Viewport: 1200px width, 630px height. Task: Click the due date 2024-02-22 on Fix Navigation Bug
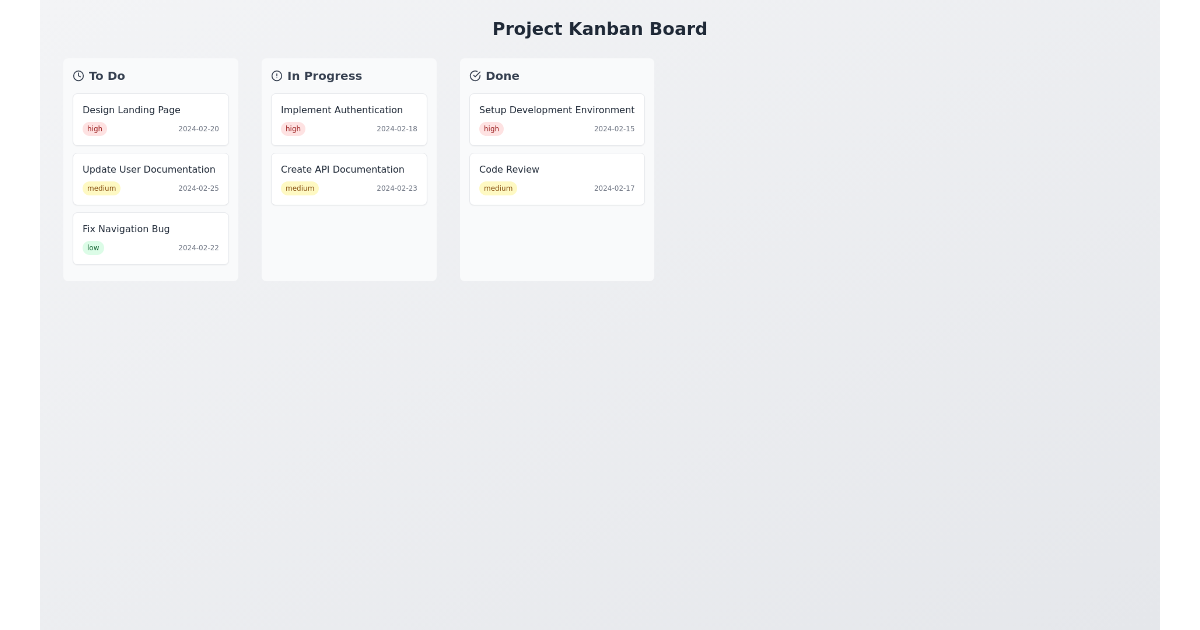pyautogui.click(x=198, y=247)
